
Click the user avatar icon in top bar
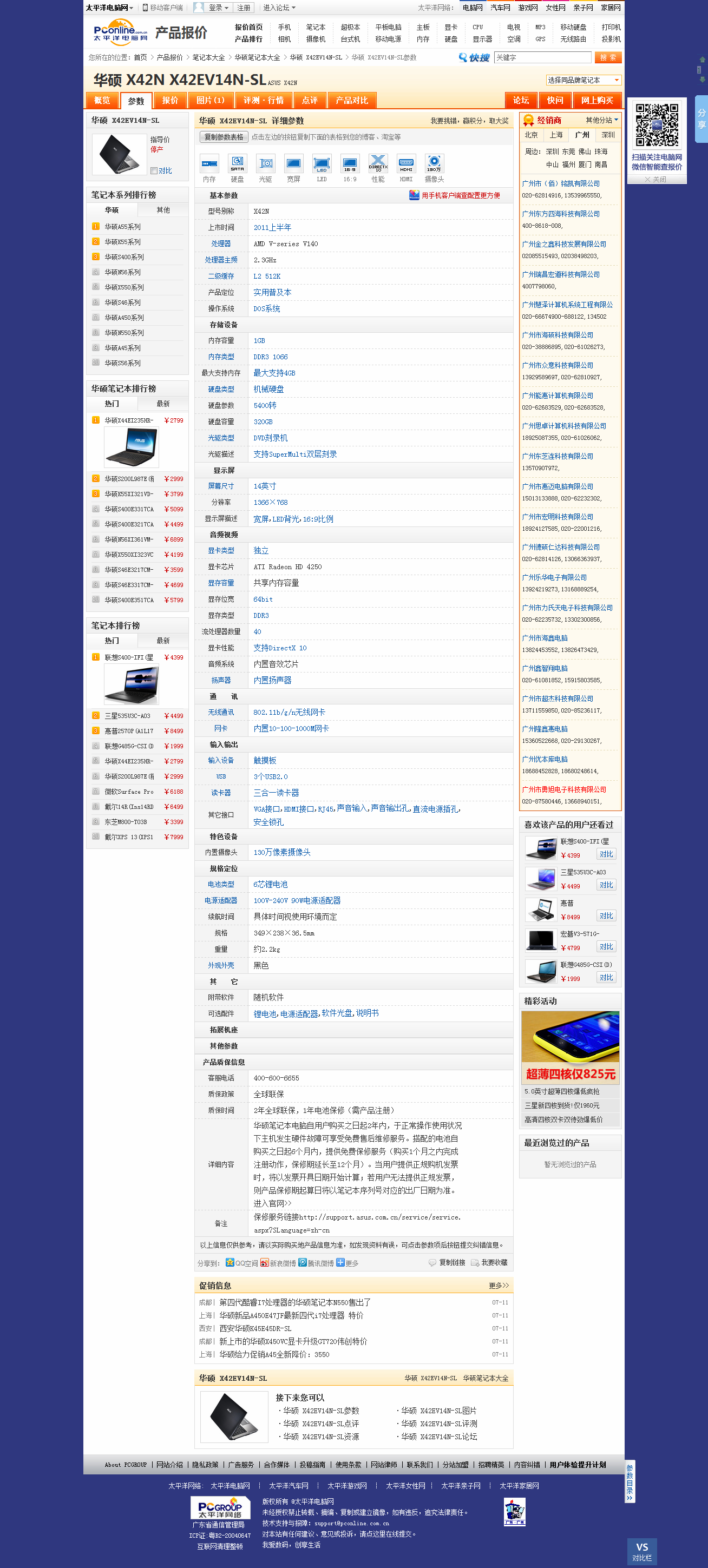pyautogui.click(x=199, y=8)
